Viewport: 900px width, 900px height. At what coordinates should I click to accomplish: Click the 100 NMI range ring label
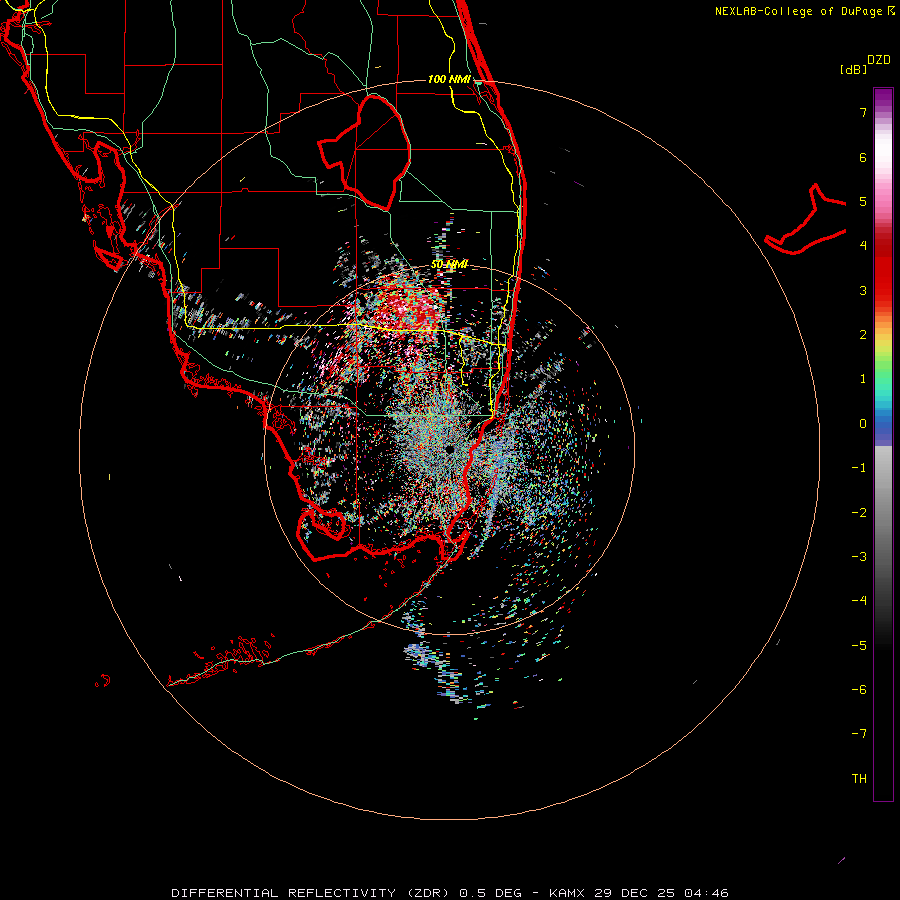tap(449, 79)
